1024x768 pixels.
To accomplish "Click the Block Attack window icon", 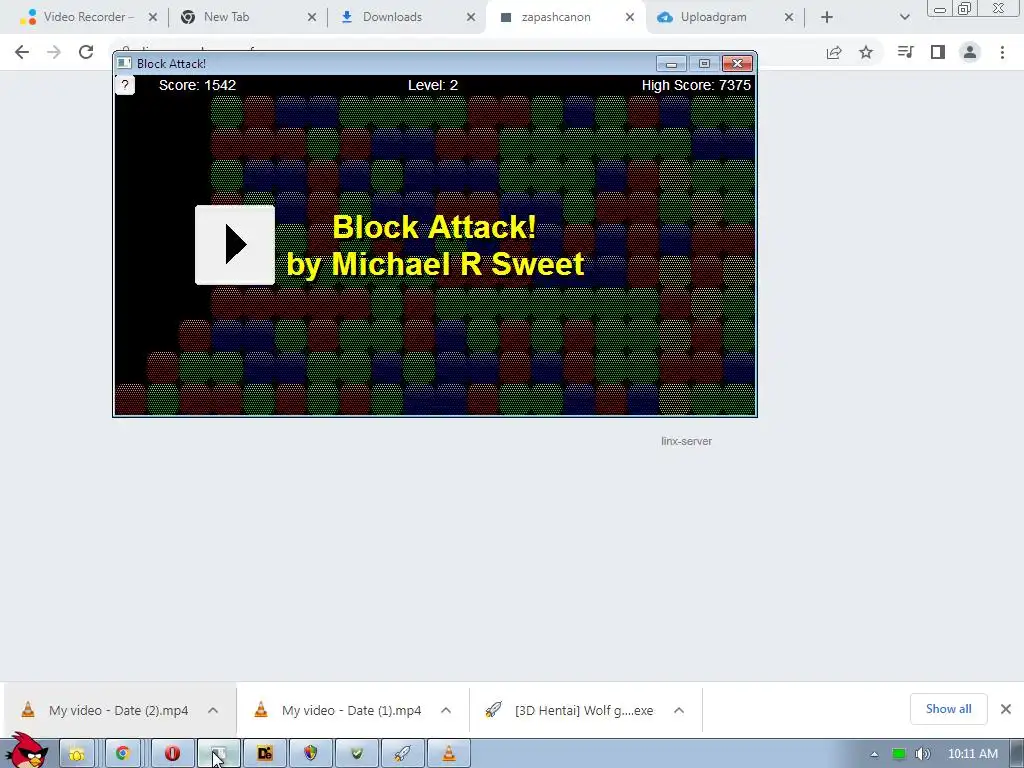I will tap(124, 63).
